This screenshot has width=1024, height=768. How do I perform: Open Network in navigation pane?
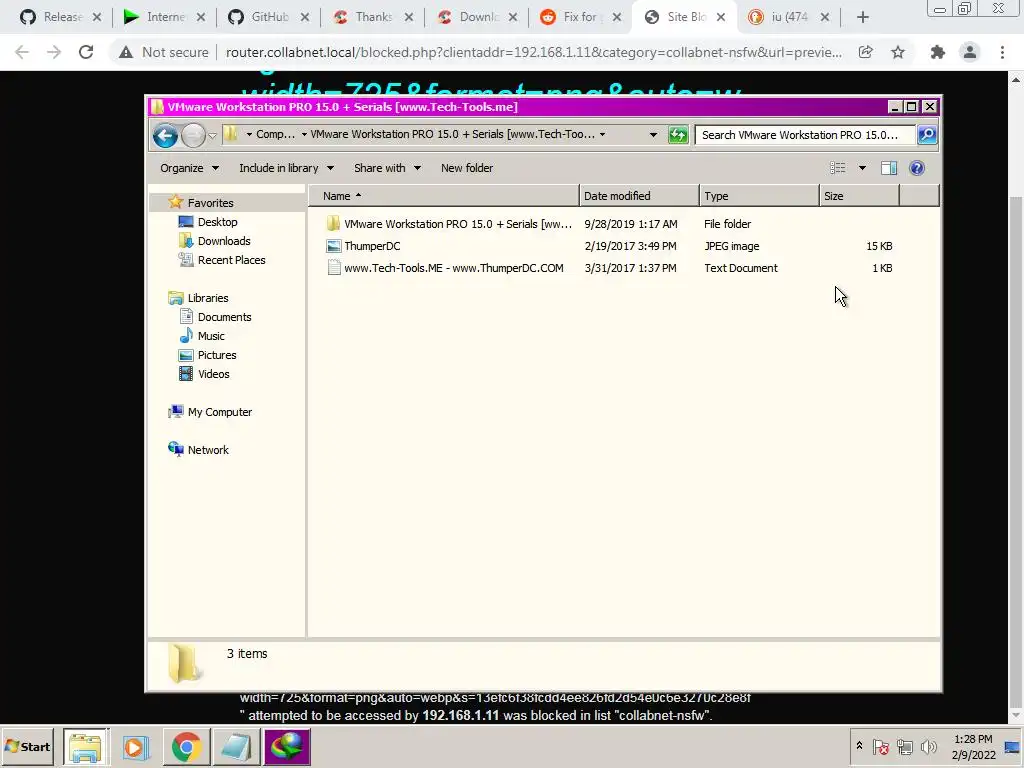199,450
